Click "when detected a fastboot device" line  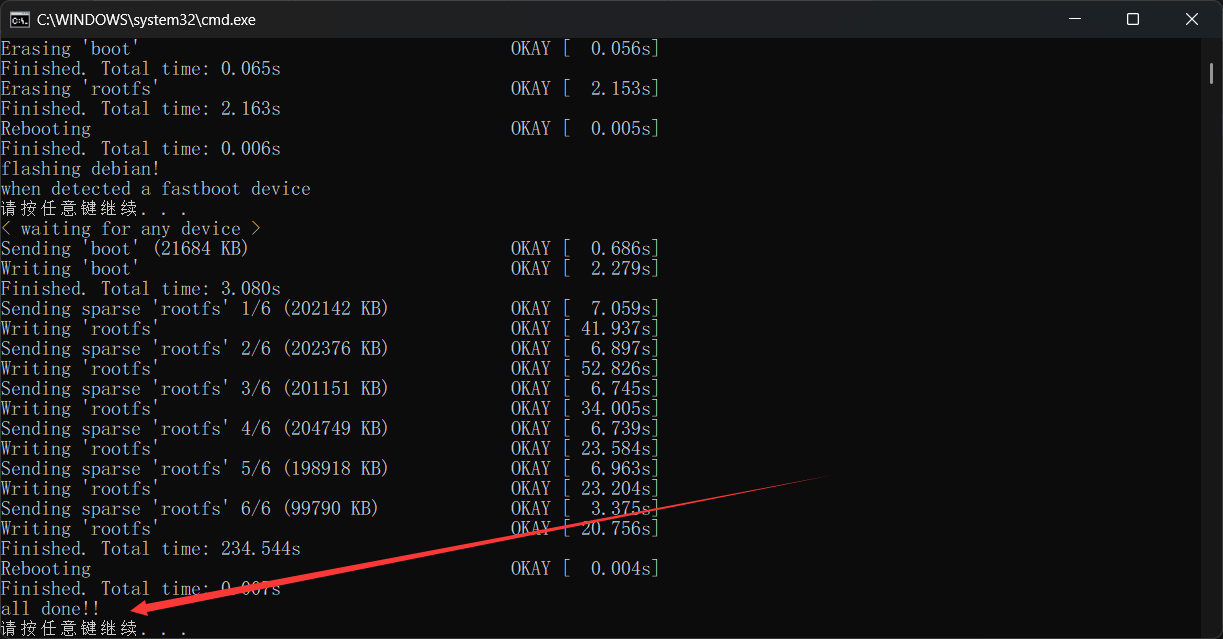coord(155,189)
